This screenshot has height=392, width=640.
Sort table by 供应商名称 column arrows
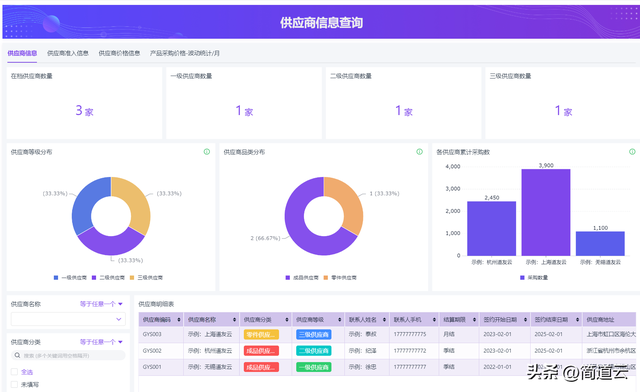click(234, 320)
